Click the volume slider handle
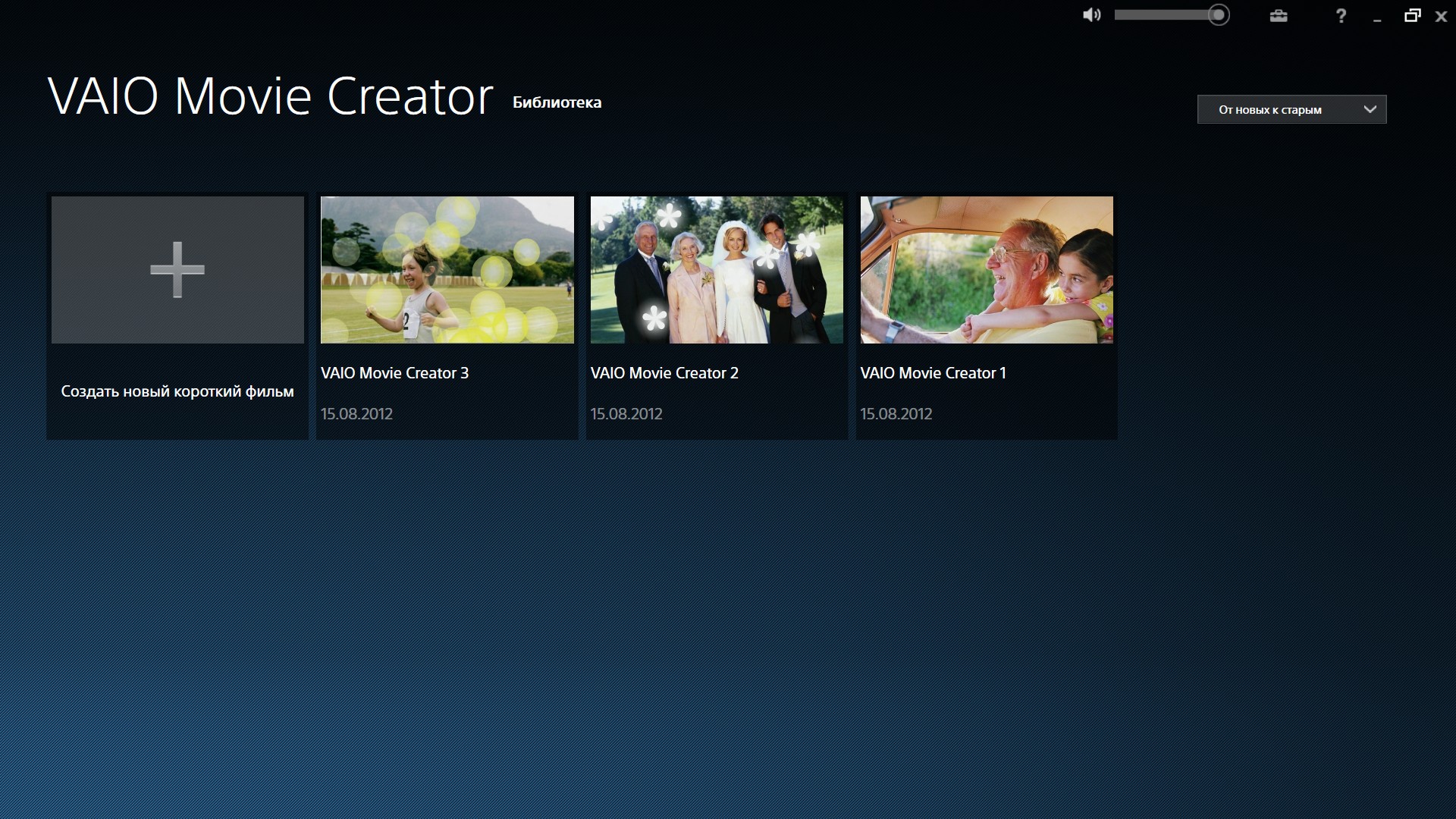1456x819 pixels. tap(1218, 15)
